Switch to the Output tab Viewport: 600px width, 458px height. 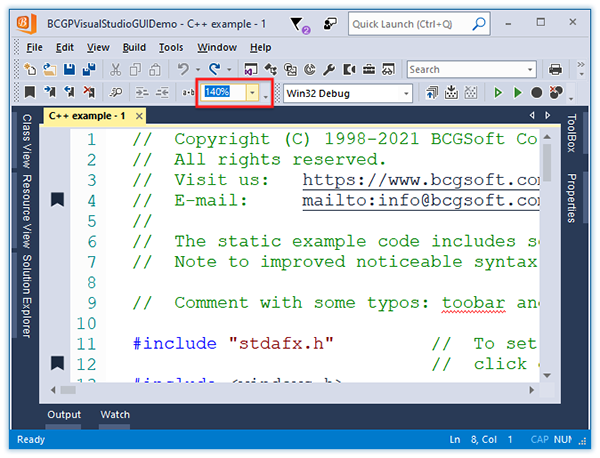pyautogui.click(x=64, y=414)
